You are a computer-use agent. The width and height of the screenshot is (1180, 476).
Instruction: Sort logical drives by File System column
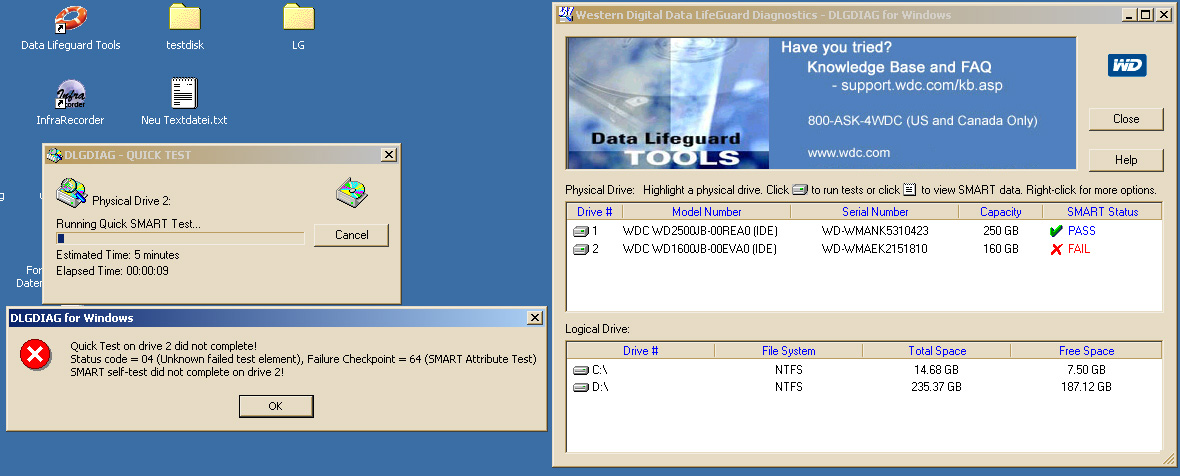pyautogui.click(x=788, y=350)
